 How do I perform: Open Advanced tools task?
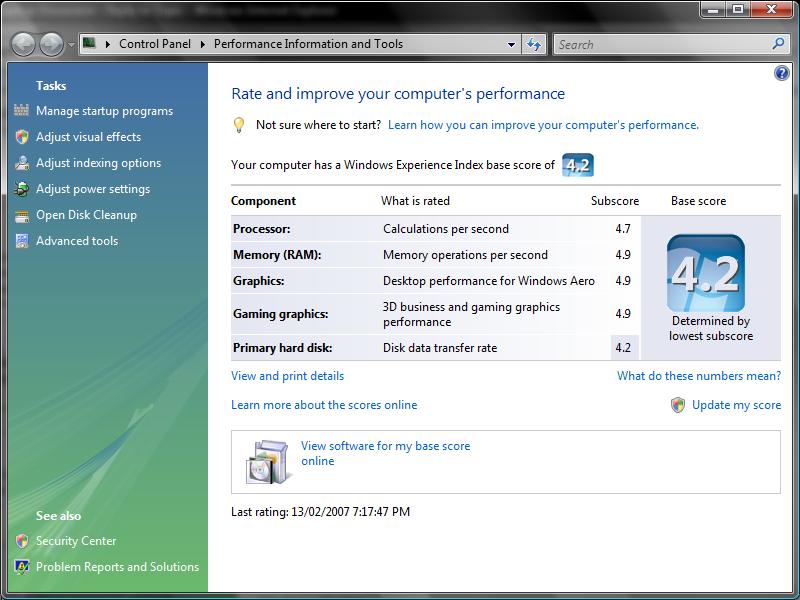[x=77, y=241]
